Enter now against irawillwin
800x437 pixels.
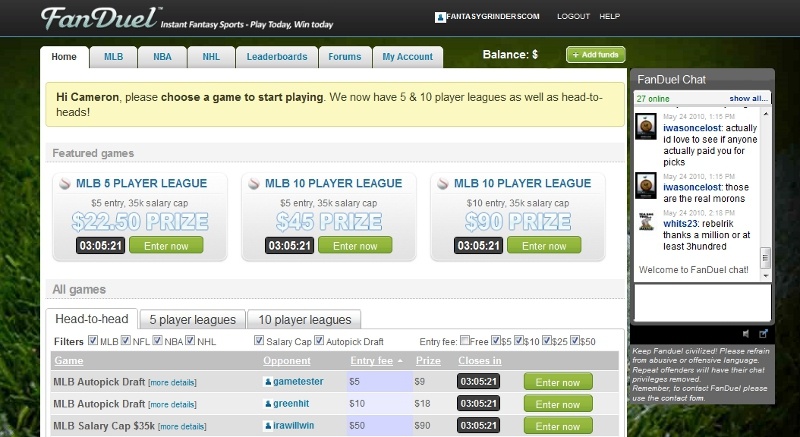[558, 426]
